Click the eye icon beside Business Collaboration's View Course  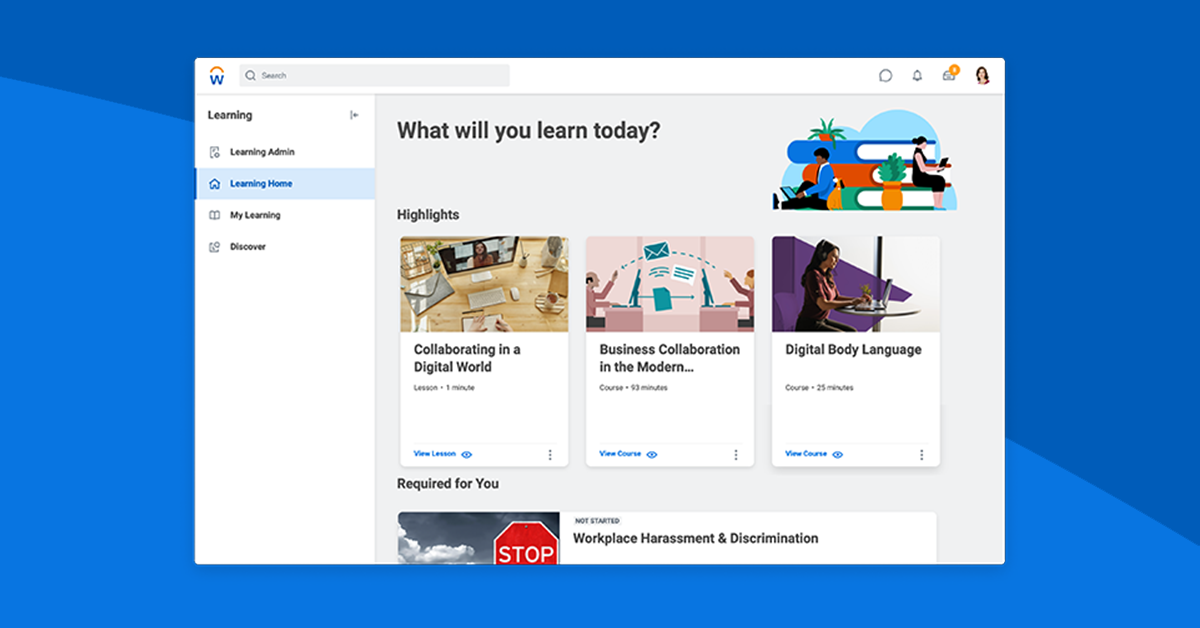click(653, 454)
